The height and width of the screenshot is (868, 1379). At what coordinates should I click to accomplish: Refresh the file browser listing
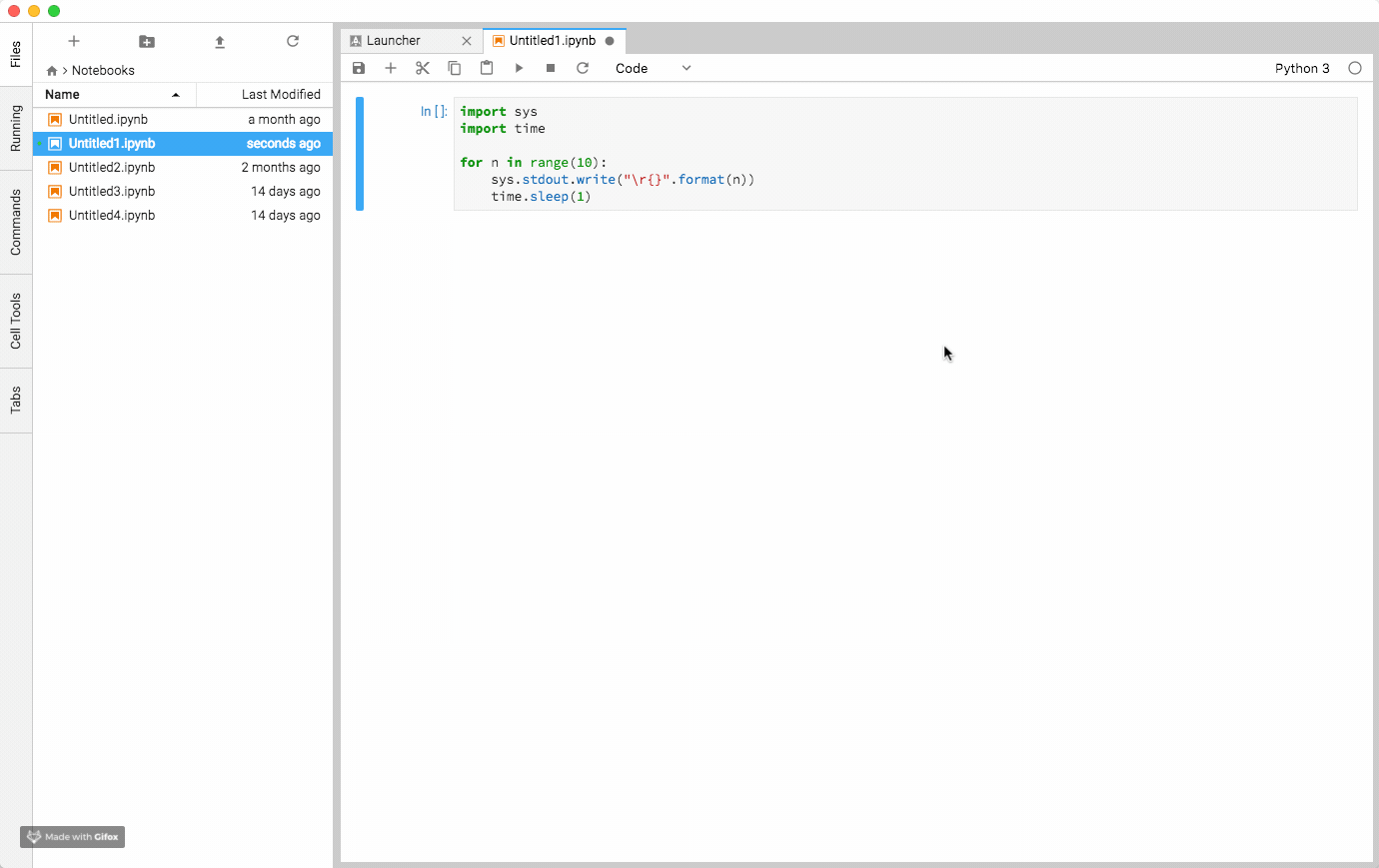pyautogui.click(x=293, y=41)
